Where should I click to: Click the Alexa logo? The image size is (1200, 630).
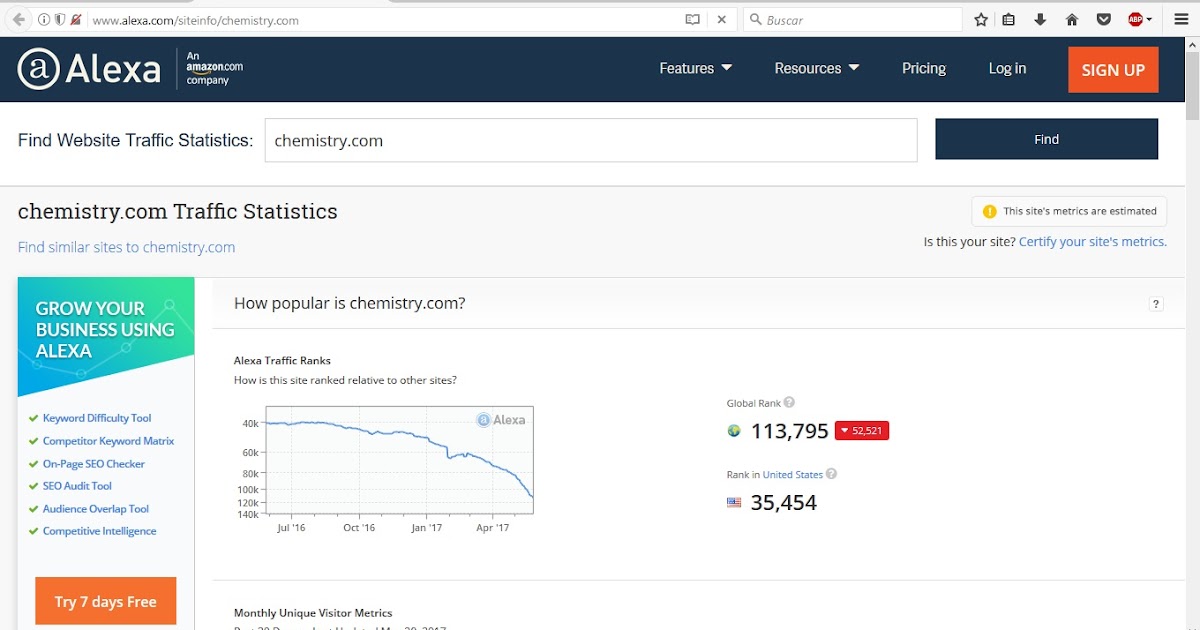tap(89, 68)
